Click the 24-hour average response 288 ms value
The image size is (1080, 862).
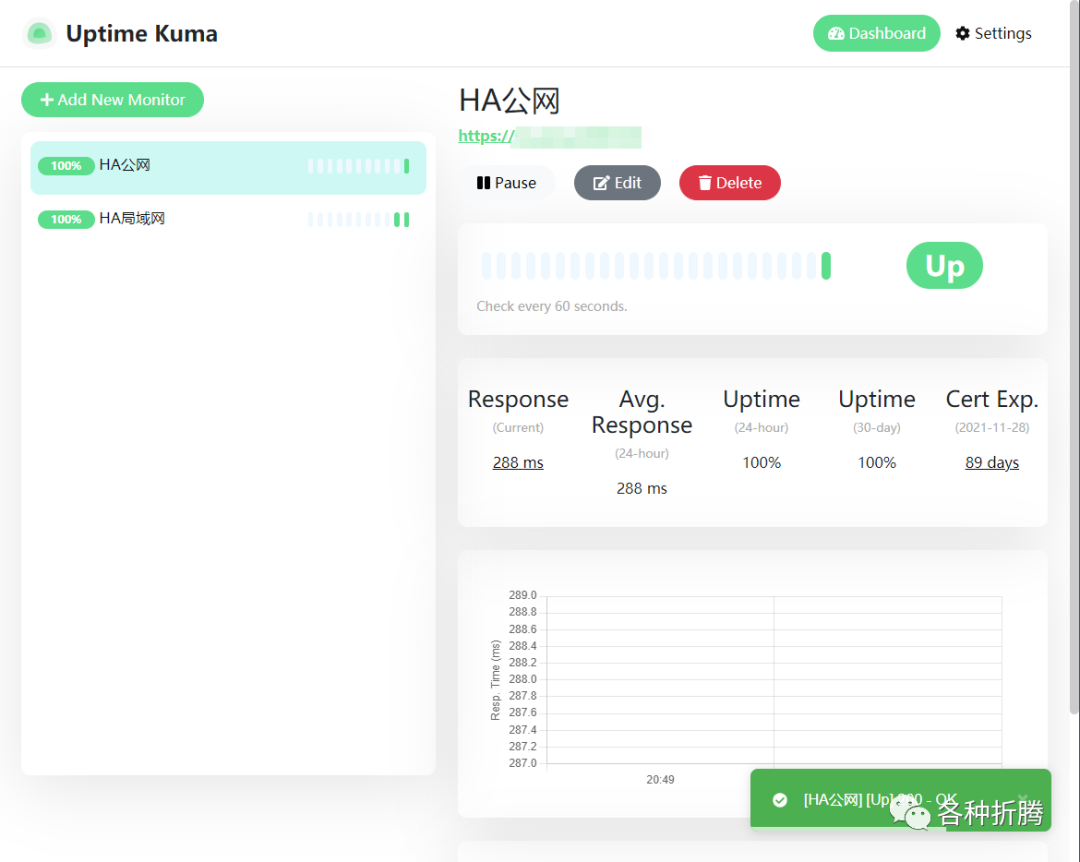[x=641, y=489]
